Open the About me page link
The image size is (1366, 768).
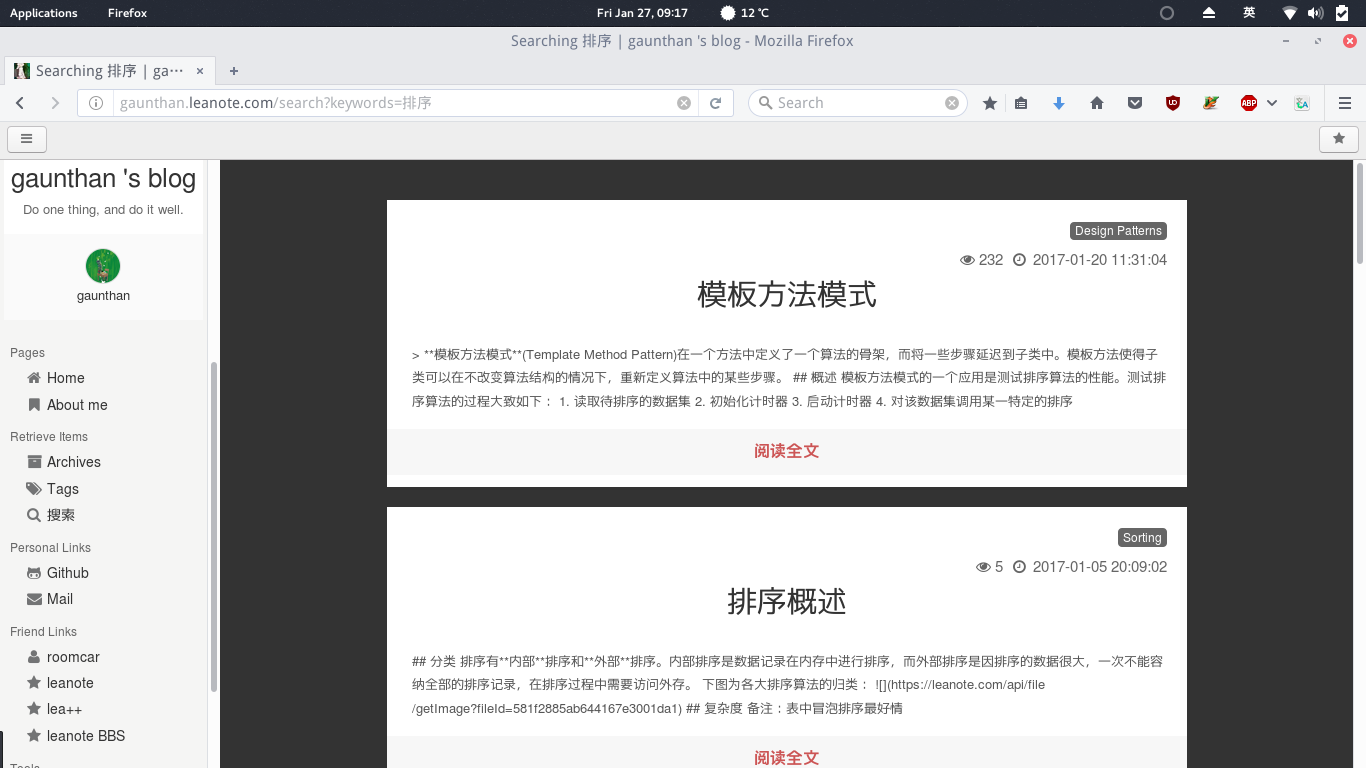click(77, 405)
